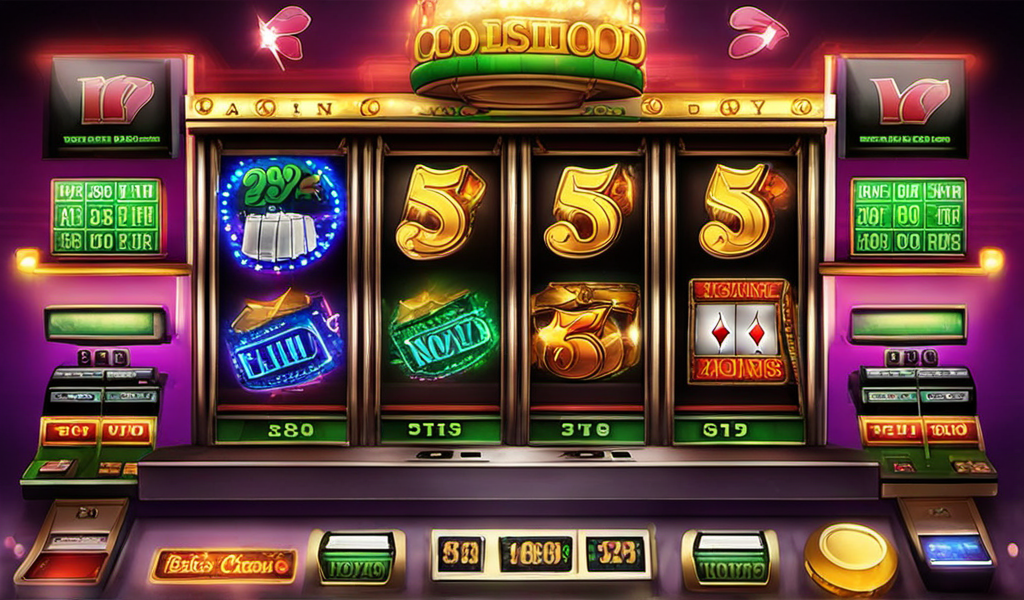Open the right green paytable panel

908,217
